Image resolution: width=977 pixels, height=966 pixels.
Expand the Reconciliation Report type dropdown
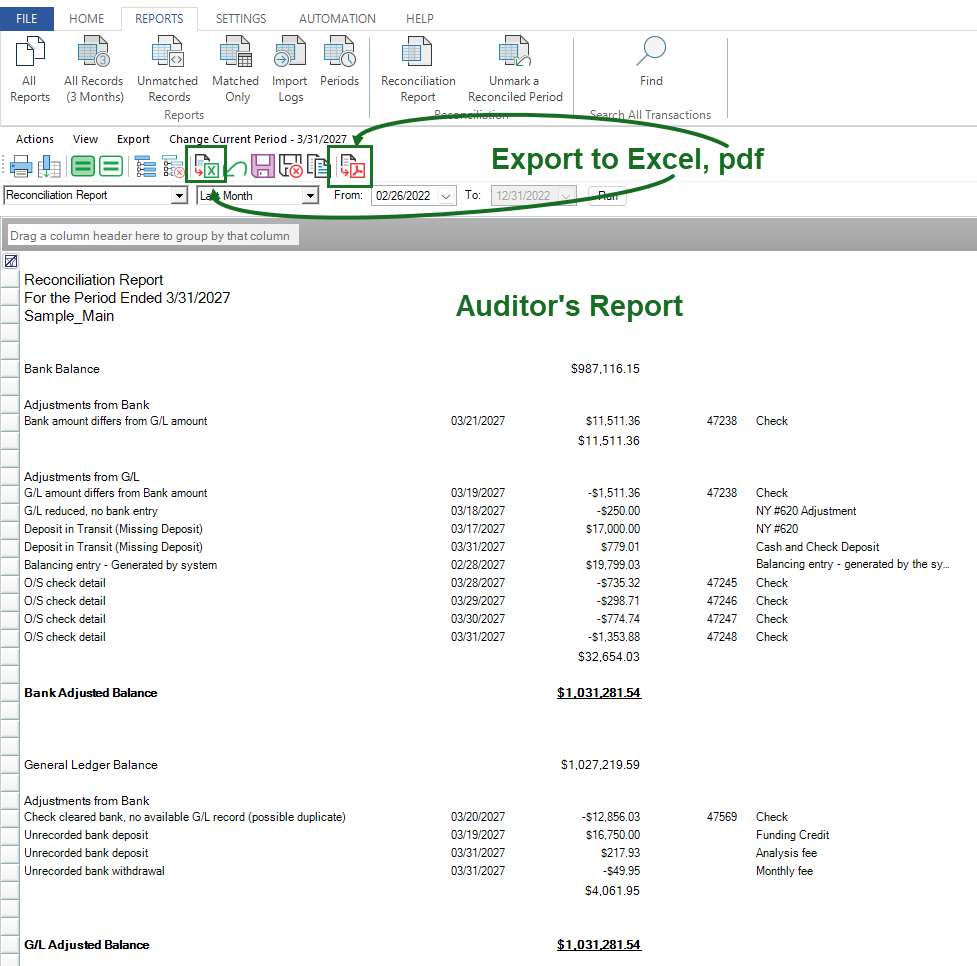coord(179,196)
